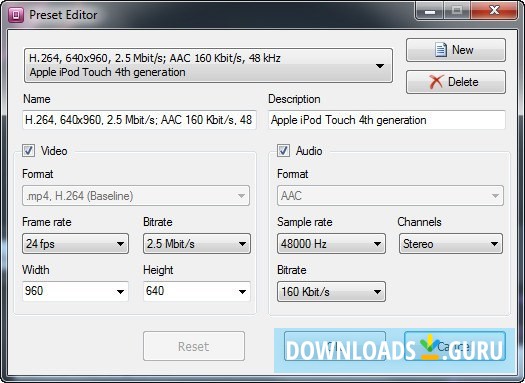Click the Preset Editor app icon
The height and width of the screenshot is (383, 525).
15,15
